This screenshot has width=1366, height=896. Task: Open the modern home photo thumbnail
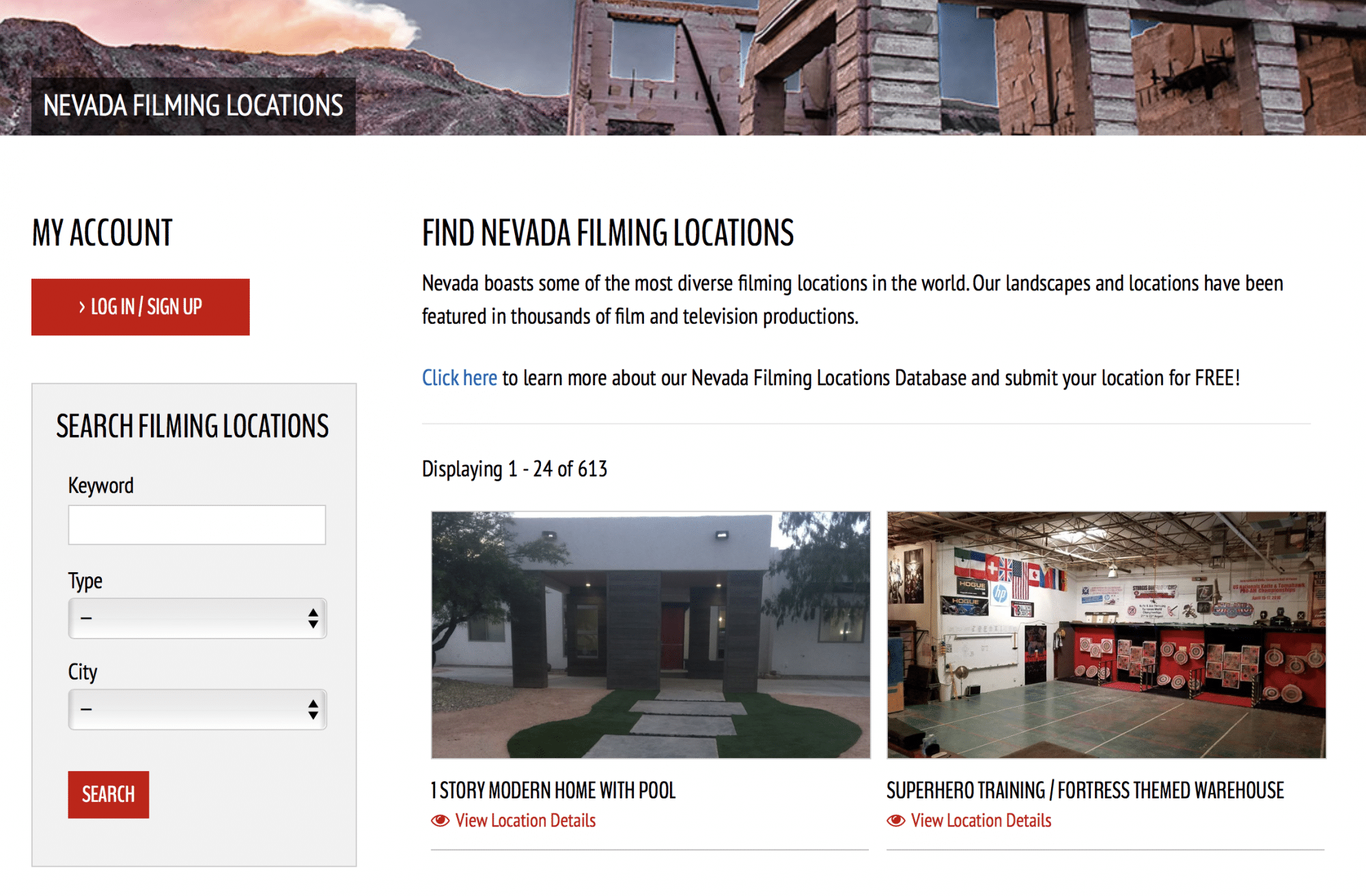pyautogui.click(x=650, y=634)
